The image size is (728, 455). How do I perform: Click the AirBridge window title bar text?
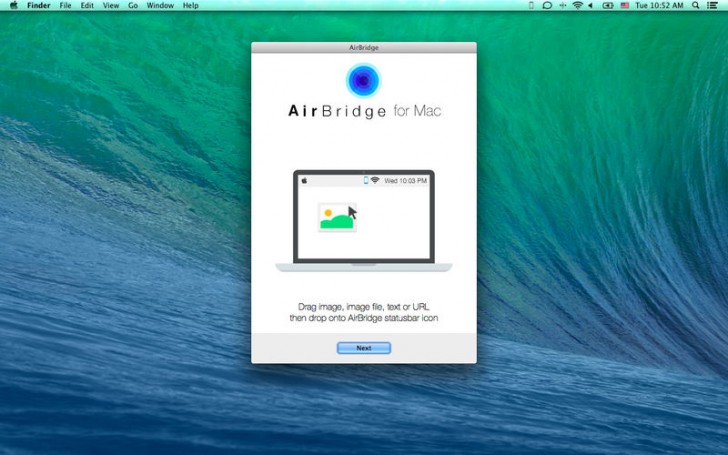[364, 47]
